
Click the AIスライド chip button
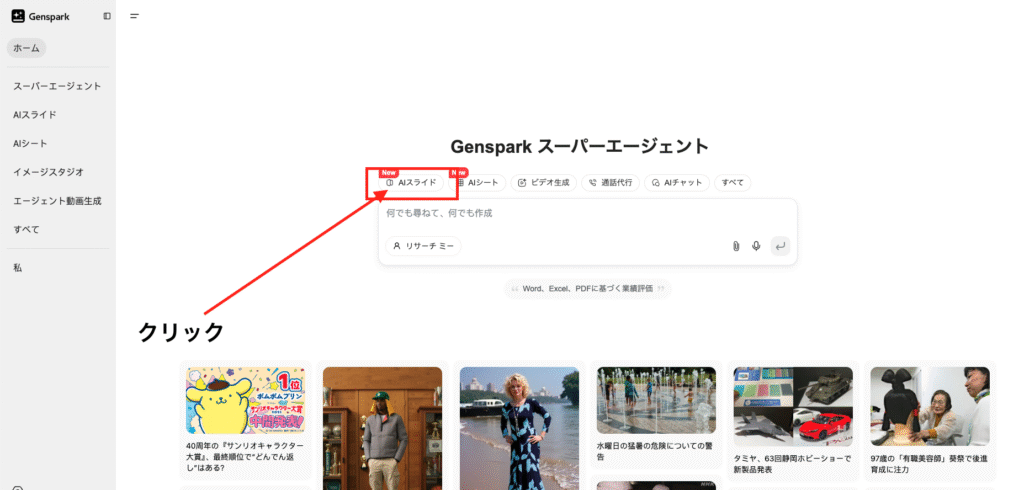pyautogui.click(x=411, y=183)
